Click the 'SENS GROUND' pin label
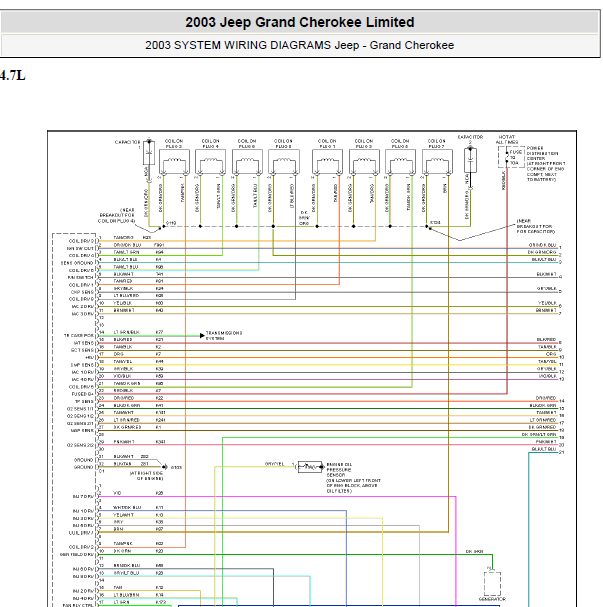 [x=77, y=263]
